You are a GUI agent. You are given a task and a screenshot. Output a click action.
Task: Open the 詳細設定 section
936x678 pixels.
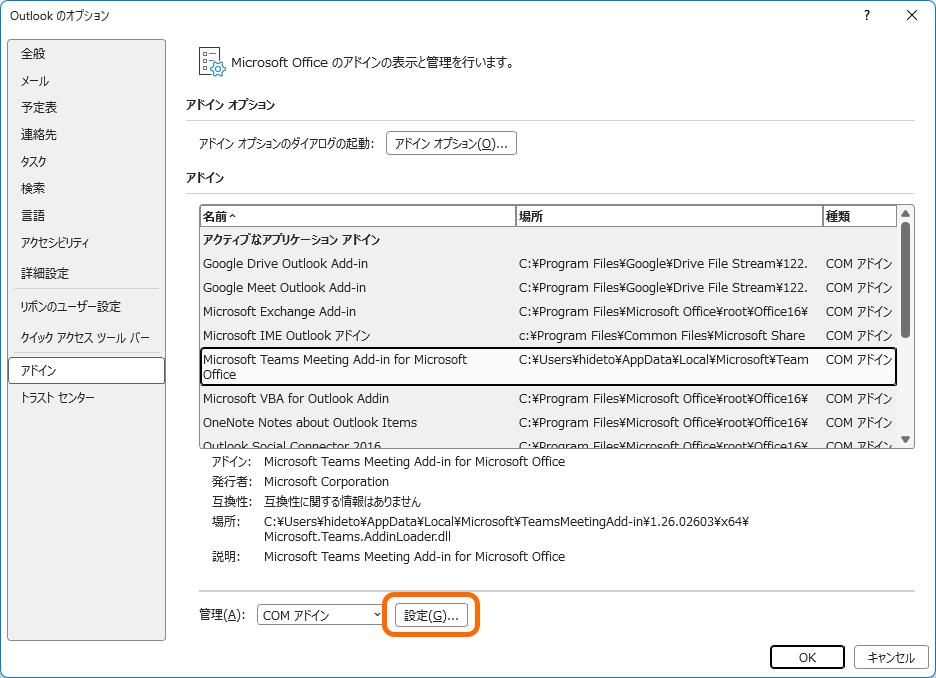[x=41, y=273]
